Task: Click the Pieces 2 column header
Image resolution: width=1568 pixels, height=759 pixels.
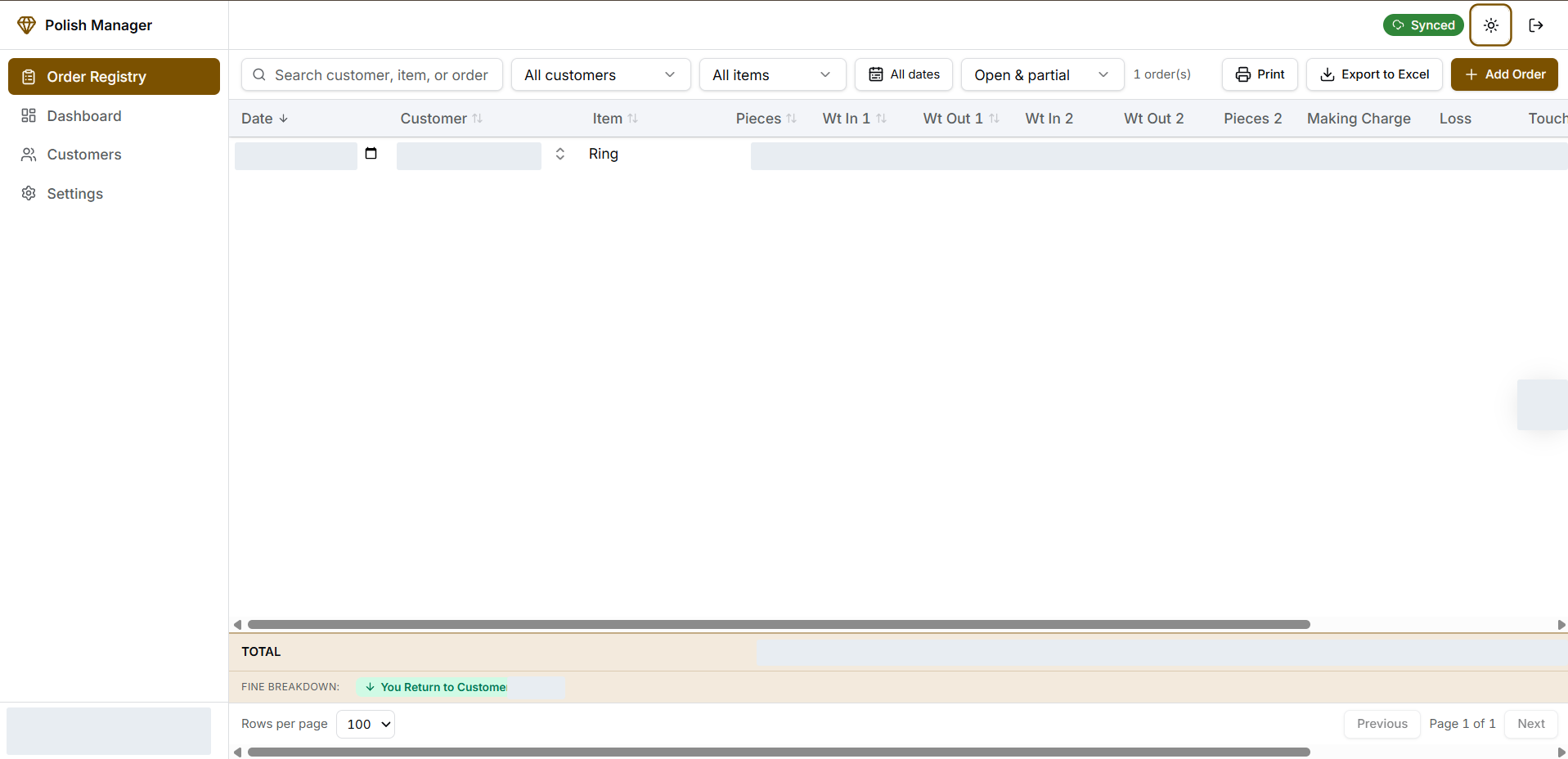Action: [x=1253, y=119]
